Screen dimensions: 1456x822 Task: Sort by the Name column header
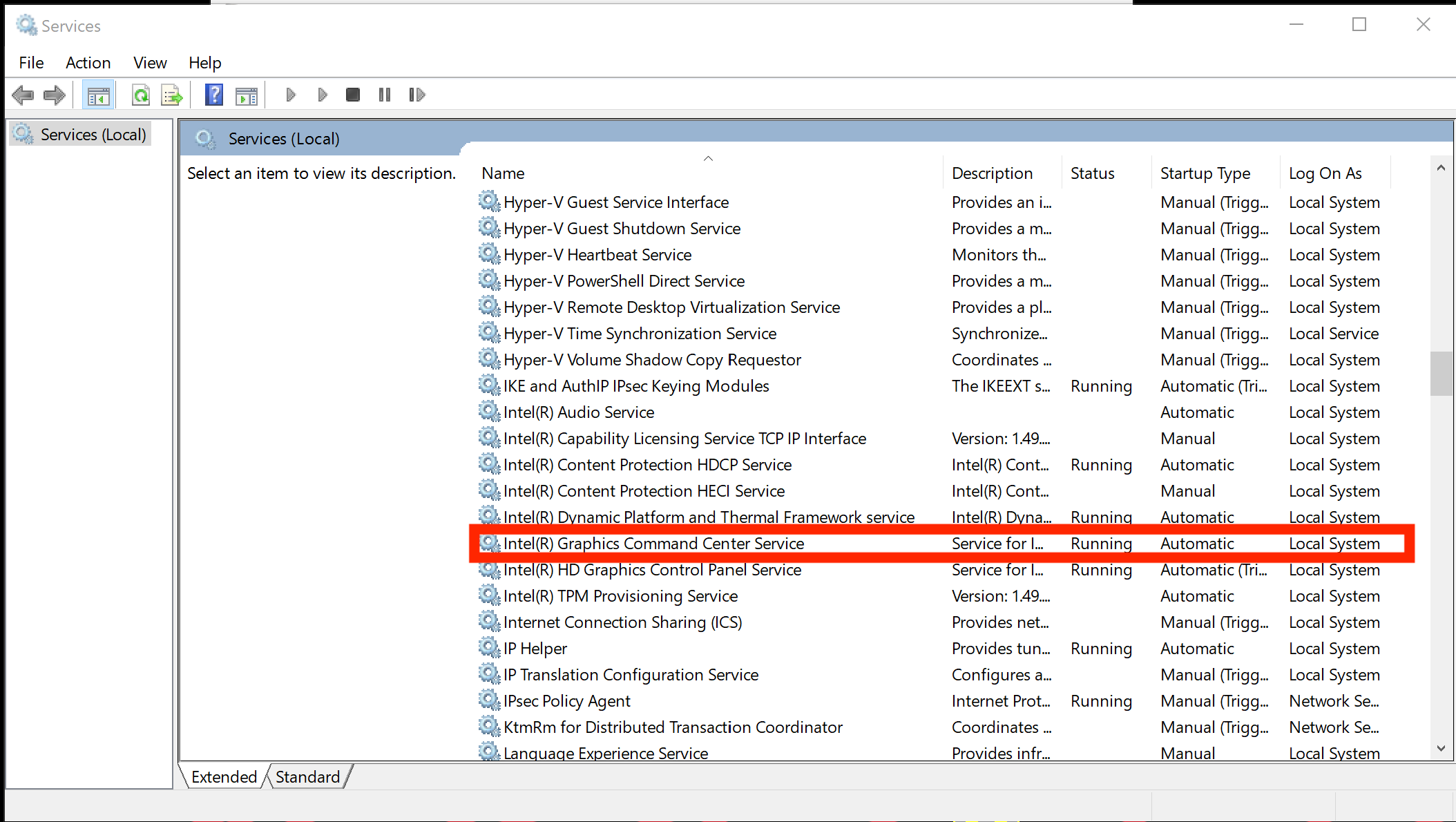click(503, 173)
